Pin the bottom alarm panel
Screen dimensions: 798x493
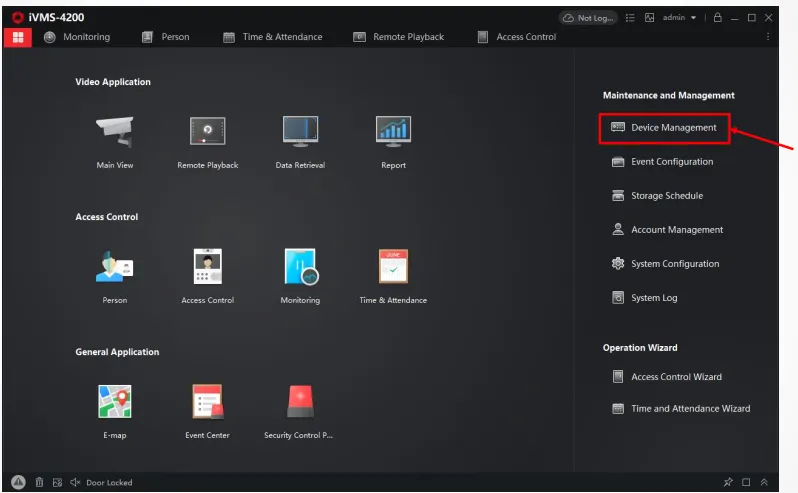[728, 482]
